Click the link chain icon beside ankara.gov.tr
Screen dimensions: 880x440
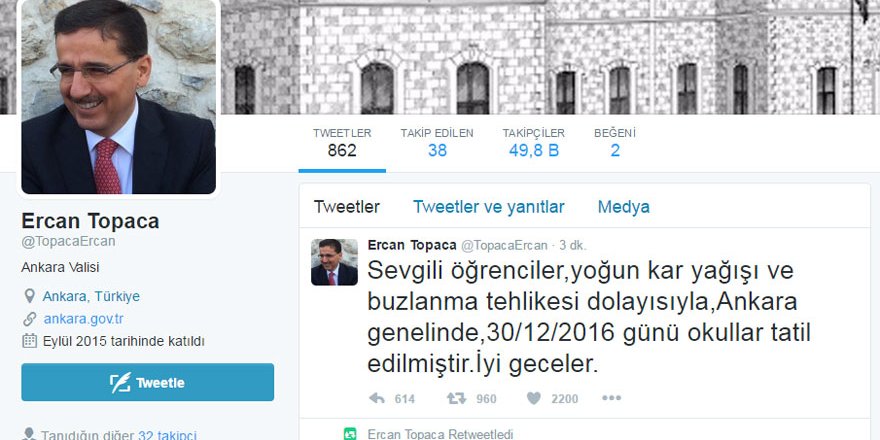29,319
